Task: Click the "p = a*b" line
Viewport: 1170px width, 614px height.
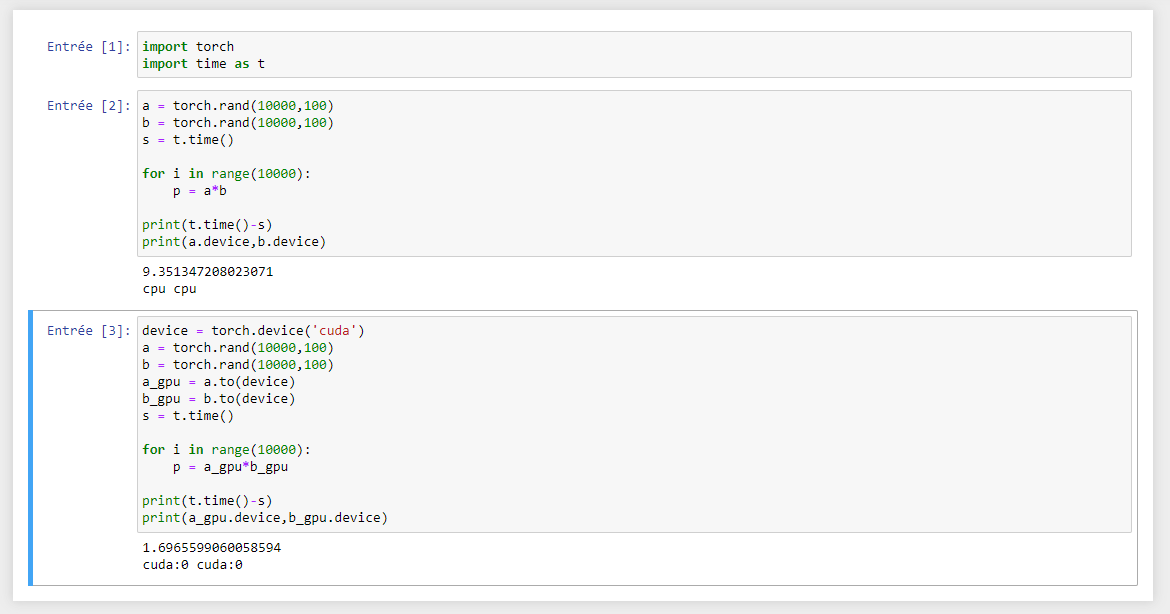Action: [200, 191]
